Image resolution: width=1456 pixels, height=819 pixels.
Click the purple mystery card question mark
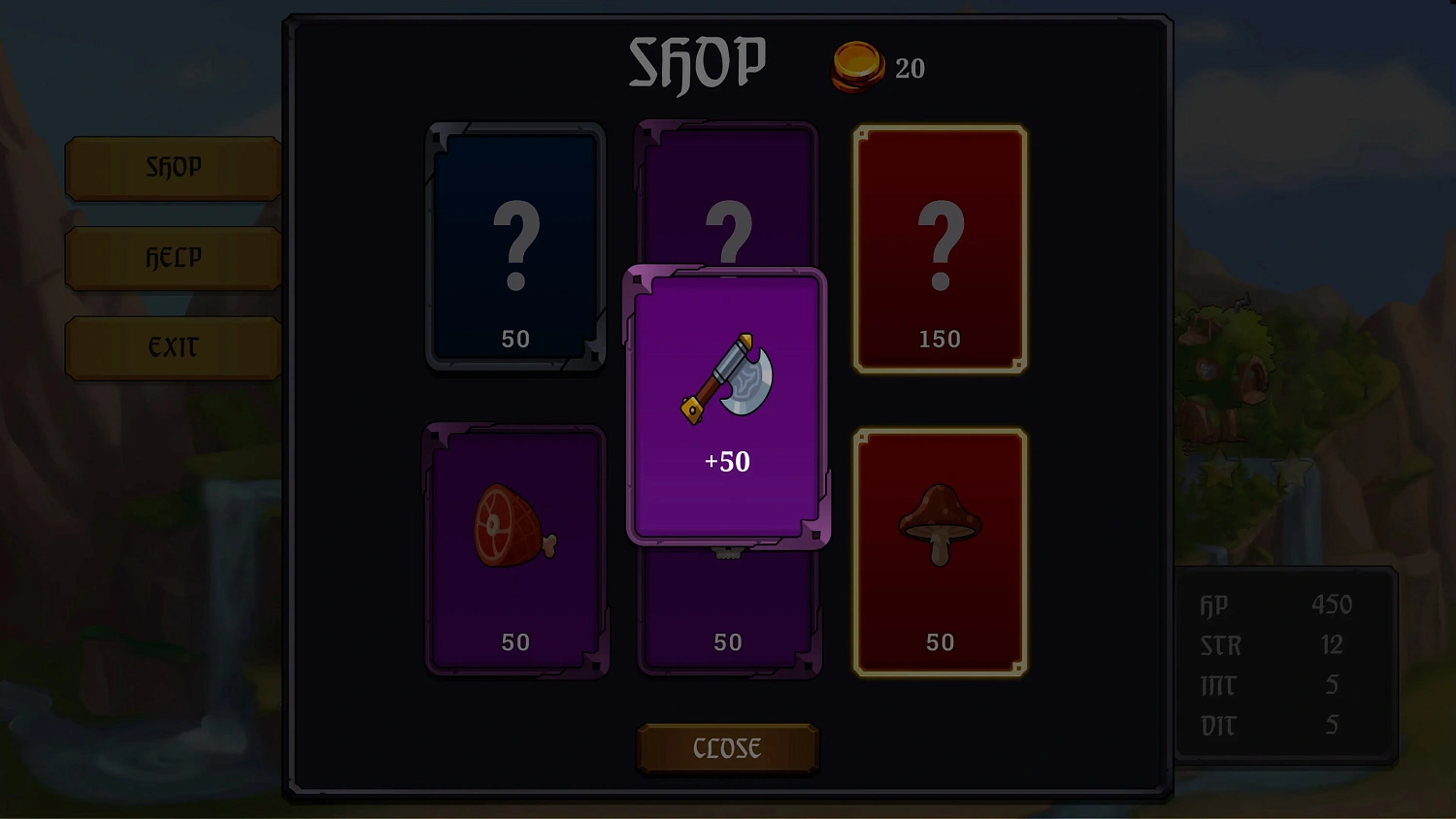[x=729, y=233]
